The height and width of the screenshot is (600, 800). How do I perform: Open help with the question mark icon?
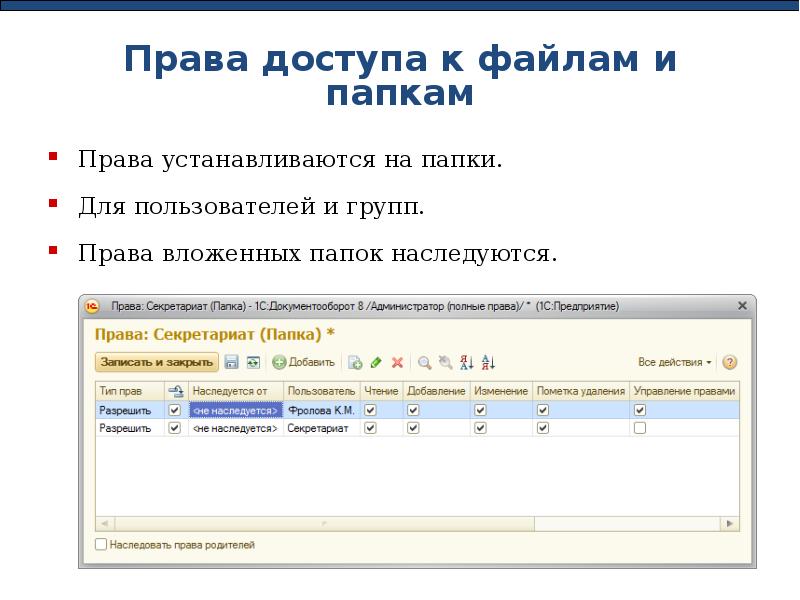[729, 362]
